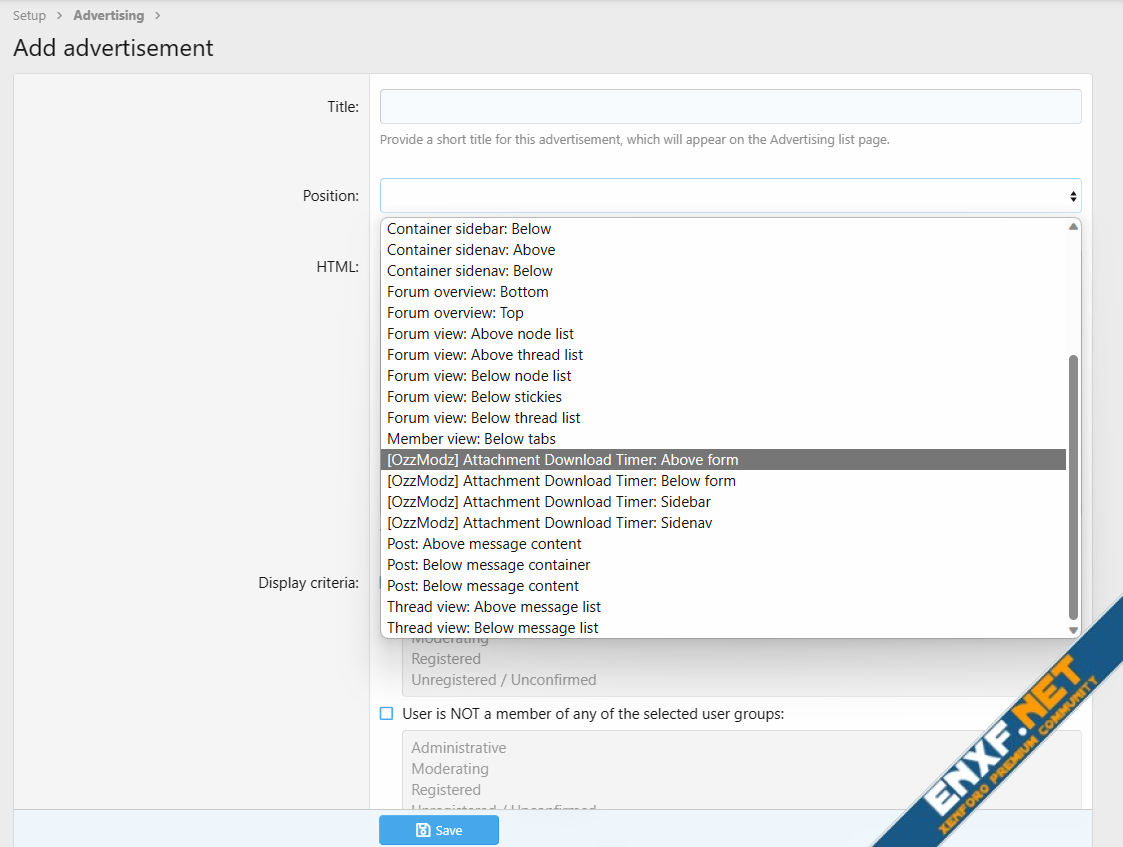Choose 'Attachment Download Timer: Sidenav' position
Image resolution: width=1123 pixels, height=847 pixels.
coord(549,523)
